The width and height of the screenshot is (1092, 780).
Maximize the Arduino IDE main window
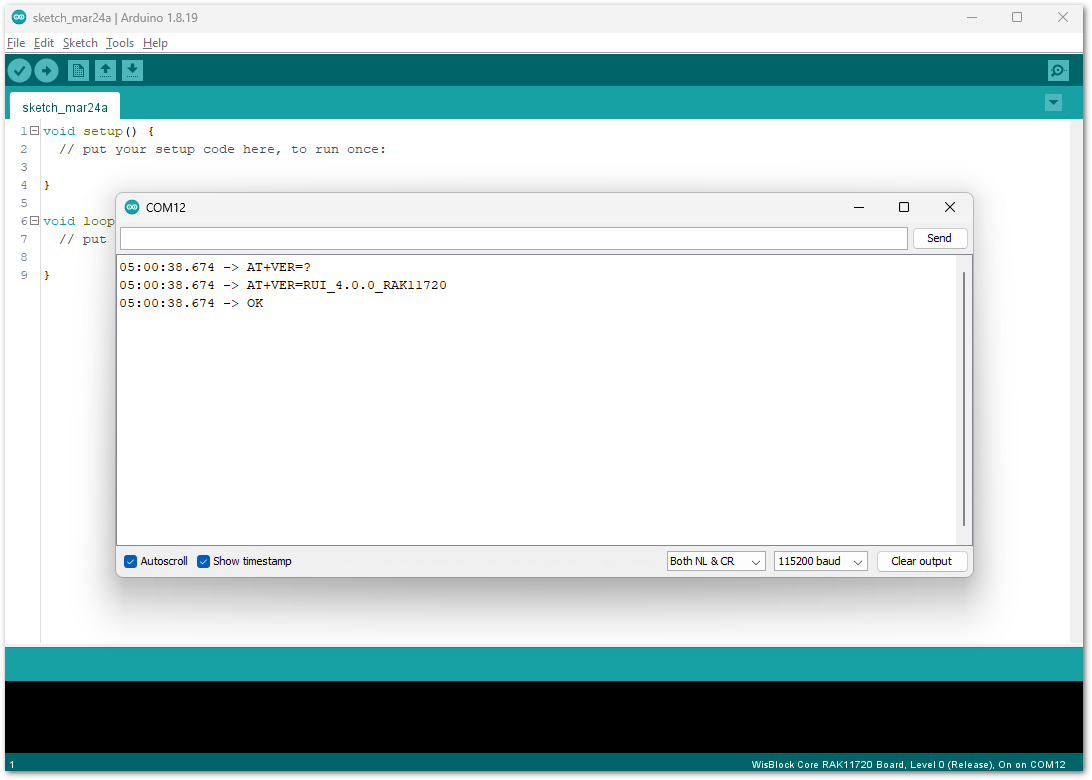tap(1017, 17)
